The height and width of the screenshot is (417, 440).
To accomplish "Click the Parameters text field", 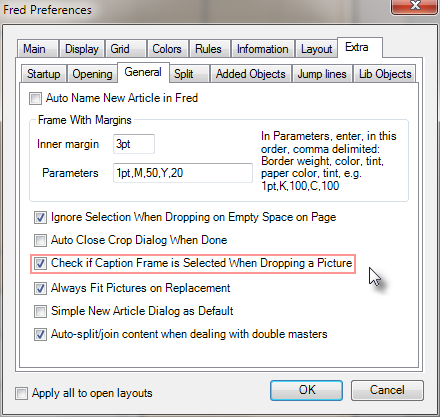I will point(183,173).
